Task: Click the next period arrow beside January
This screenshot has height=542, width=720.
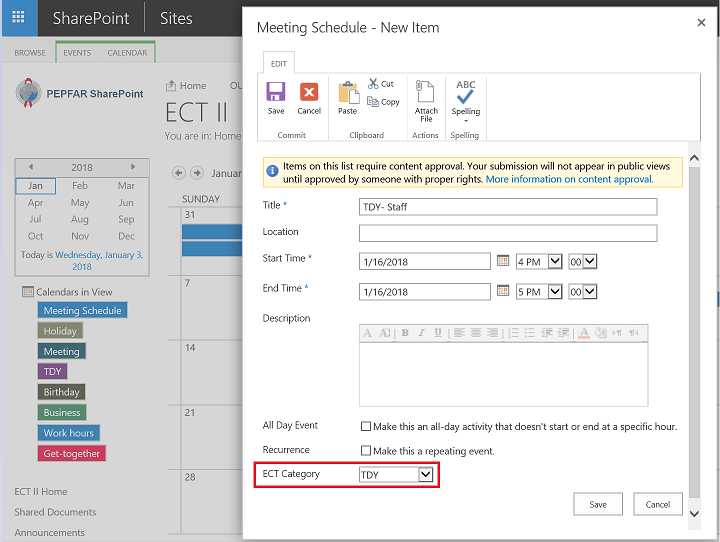Action: (x=197, y=173)
